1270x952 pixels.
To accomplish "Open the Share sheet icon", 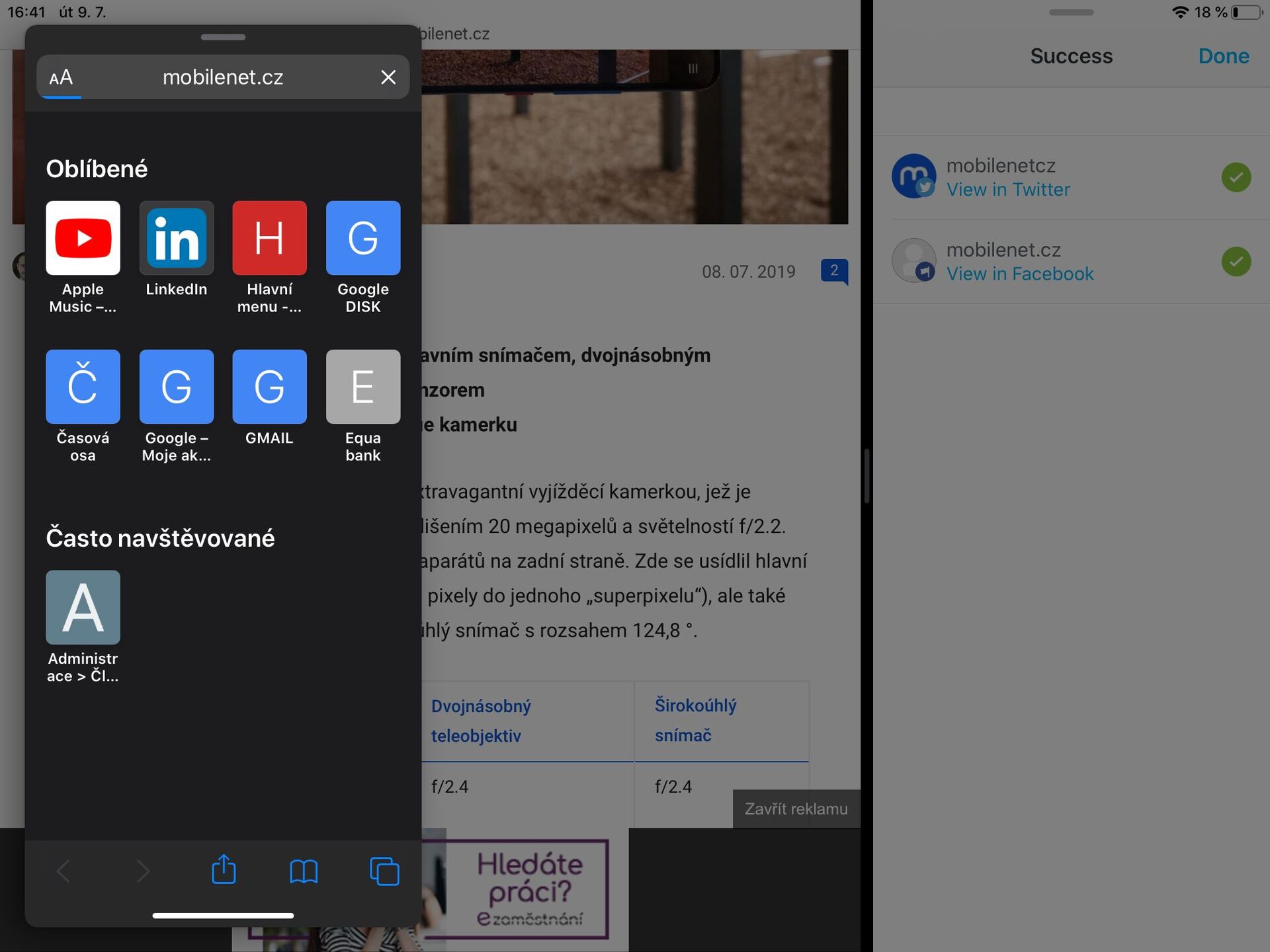I will tap(223, 871).
